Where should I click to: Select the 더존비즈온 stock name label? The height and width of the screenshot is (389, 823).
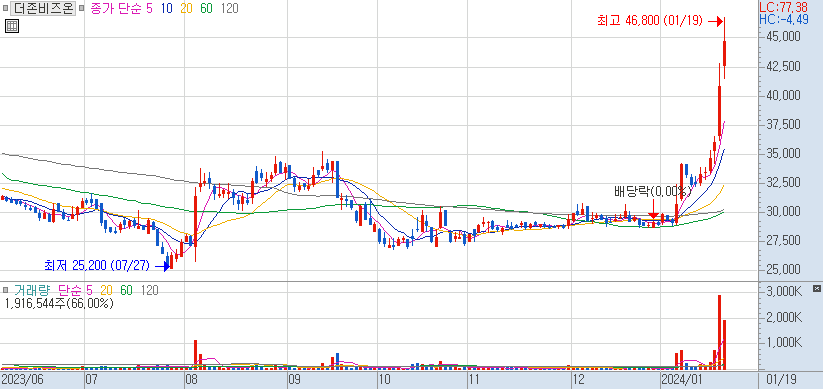[43, 8]
